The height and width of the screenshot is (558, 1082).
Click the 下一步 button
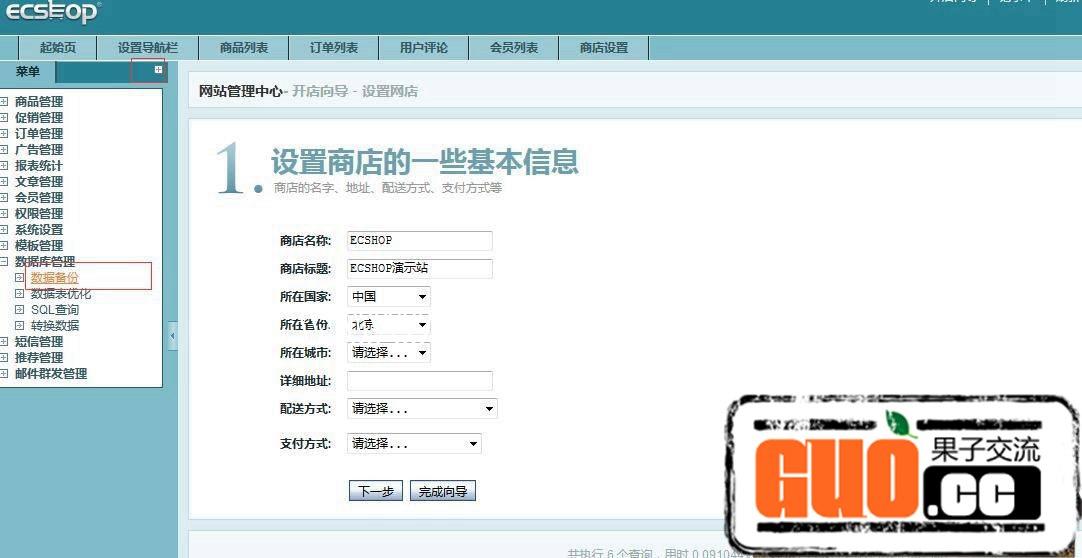tap(376, 491)
